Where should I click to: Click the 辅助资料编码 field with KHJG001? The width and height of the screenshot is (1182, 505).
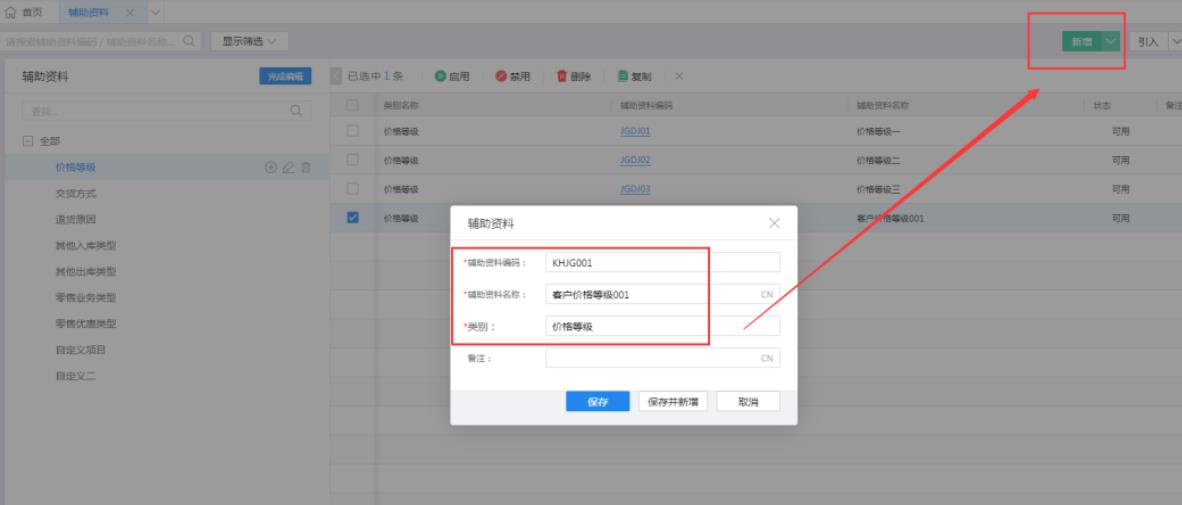pos(663,262)
